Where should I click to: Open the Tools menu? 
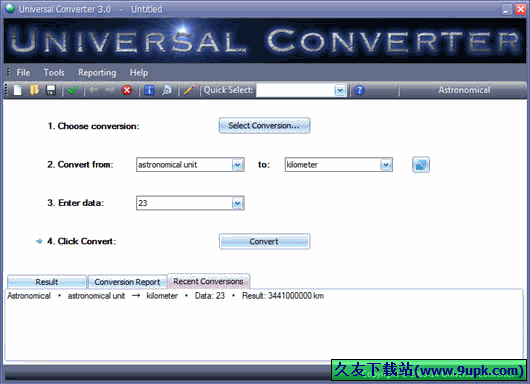click(54, 73)
